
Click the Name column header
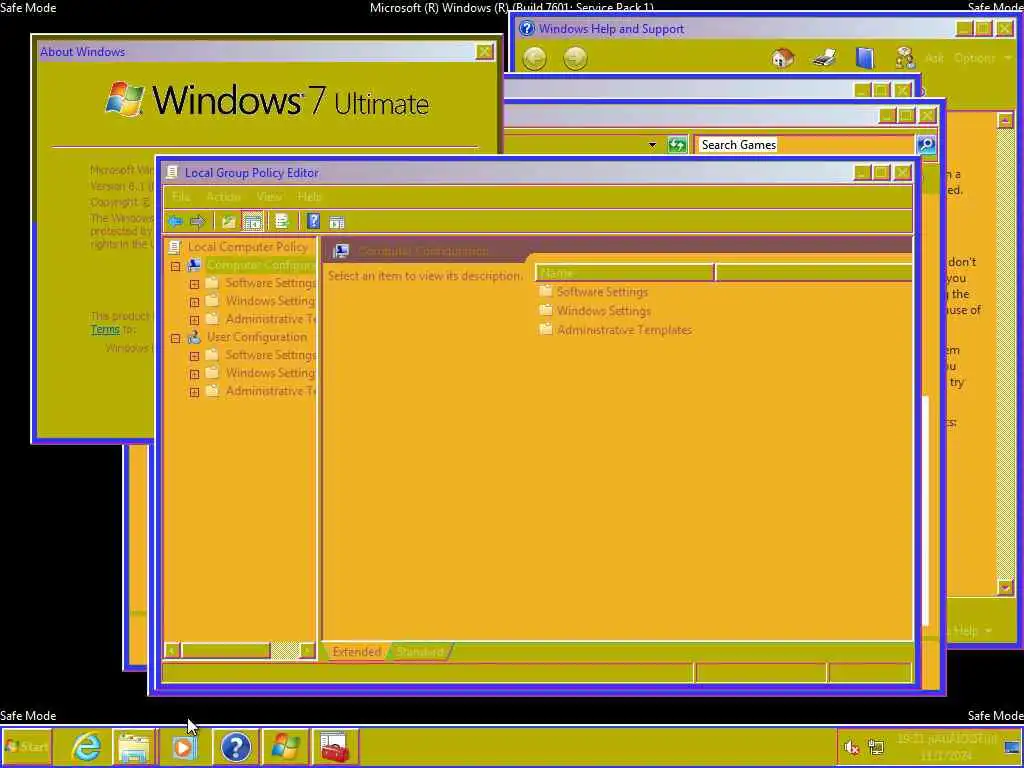[x=624, y=273]
